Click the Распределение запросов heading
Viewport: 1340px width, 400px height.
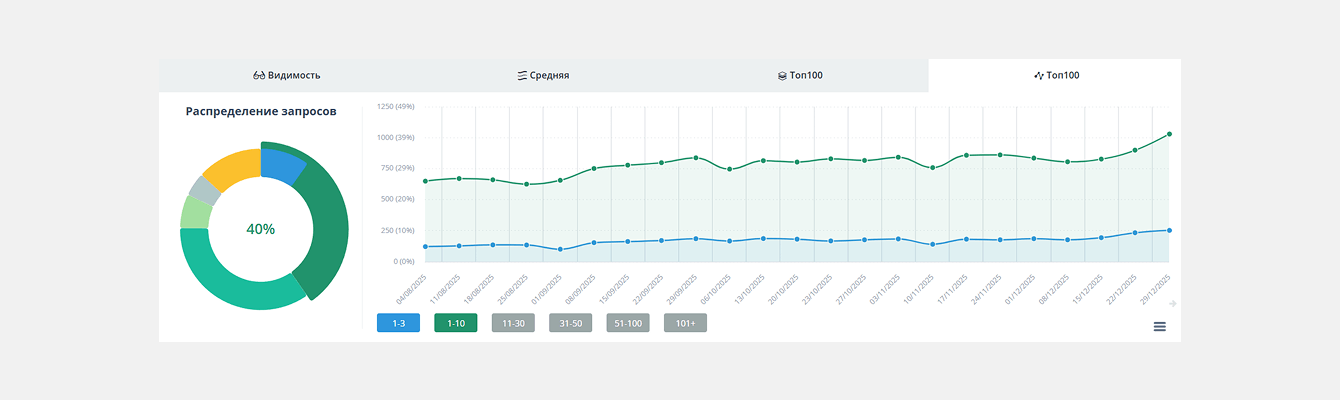pos(261,111)
